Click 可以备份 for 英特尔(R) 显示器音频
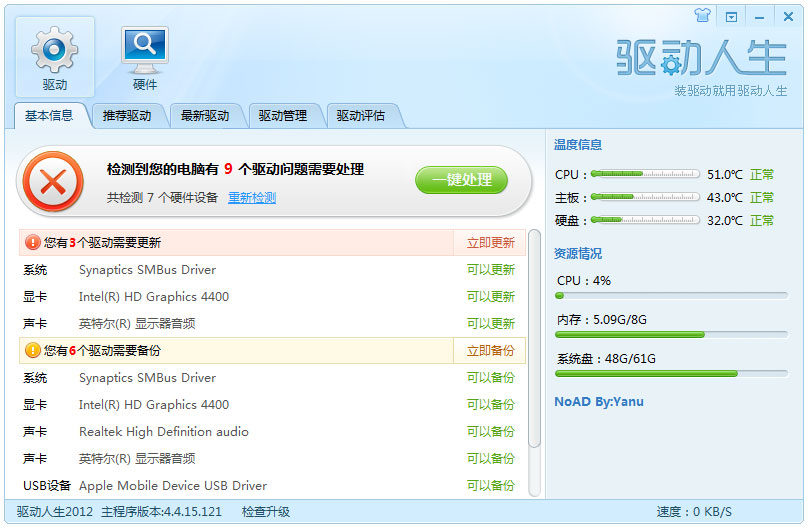809x528 pixels. [x=491, y=458]
